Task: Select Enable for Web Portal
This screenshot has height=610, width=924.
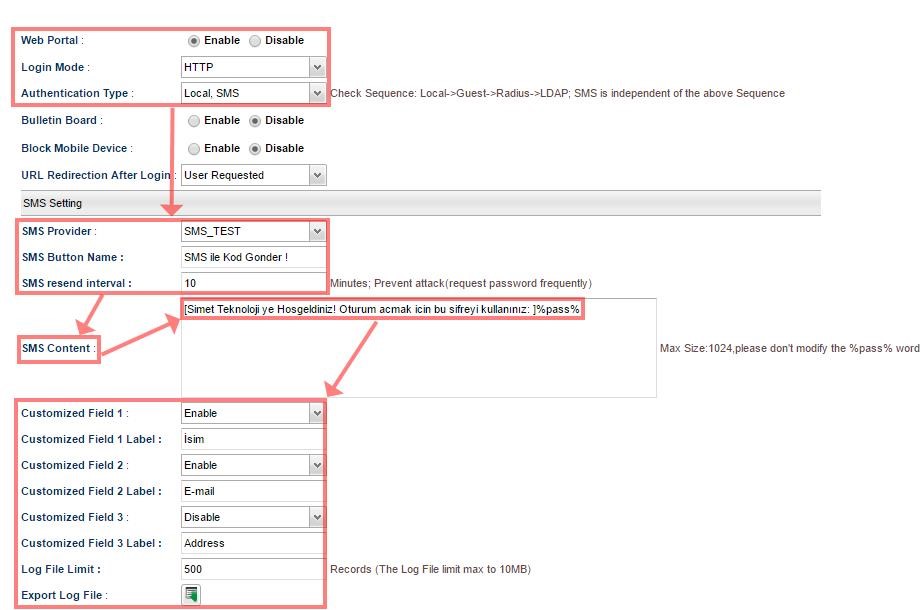Action: [194, 41]
